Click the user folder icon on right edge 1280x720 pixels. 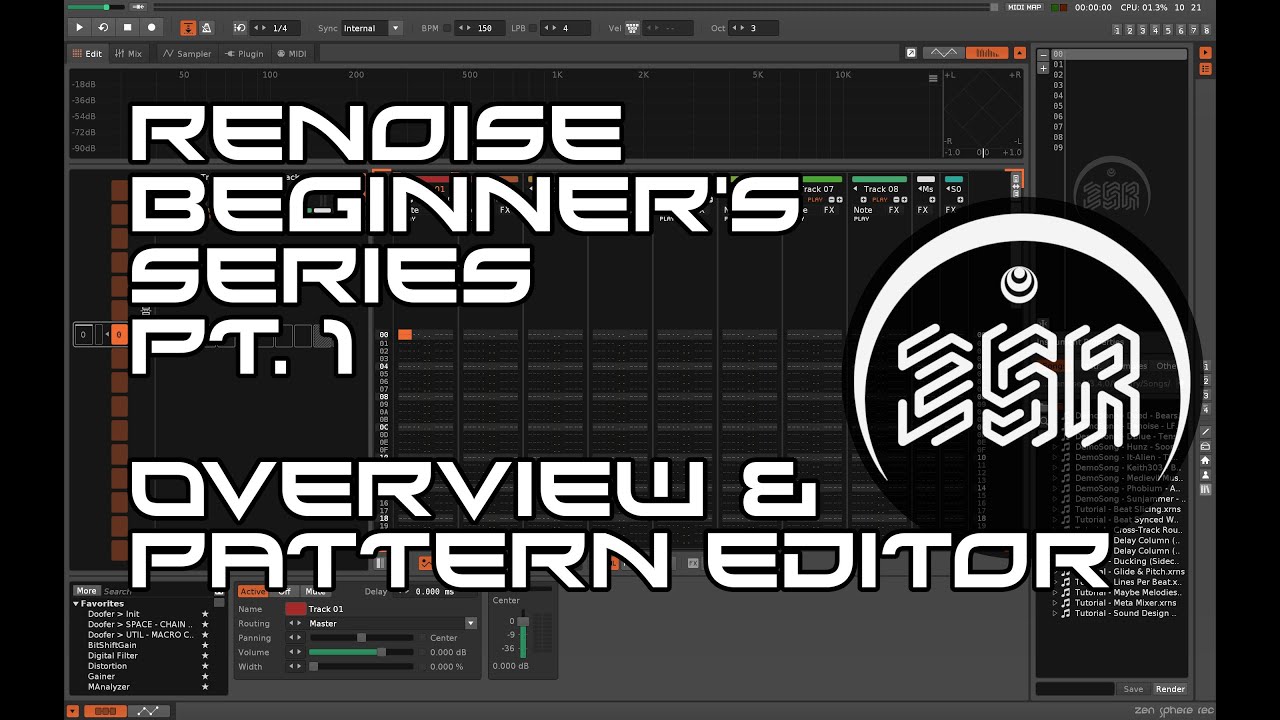click(1205, 475)
